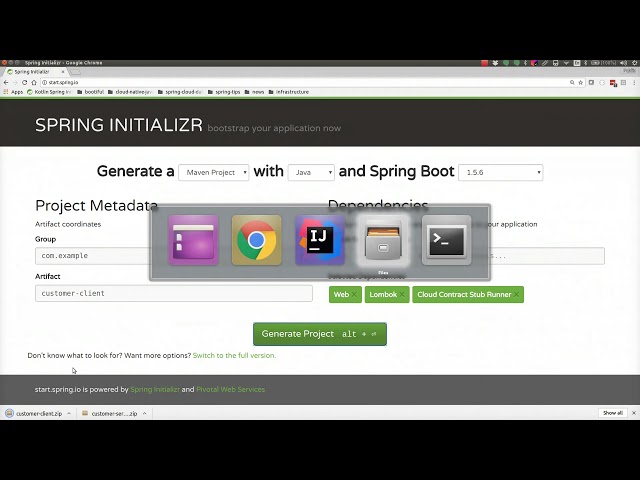This screenshot has width=640, height=480.
Task: Focus the Artifact field customer-client
Action: 174,293
